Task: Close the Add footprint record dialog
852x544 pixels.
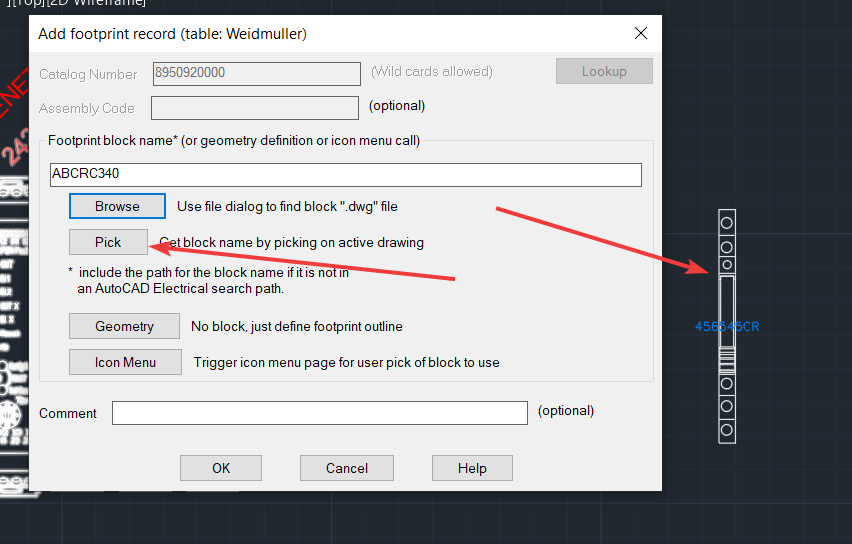Action: tap(641, 33)
